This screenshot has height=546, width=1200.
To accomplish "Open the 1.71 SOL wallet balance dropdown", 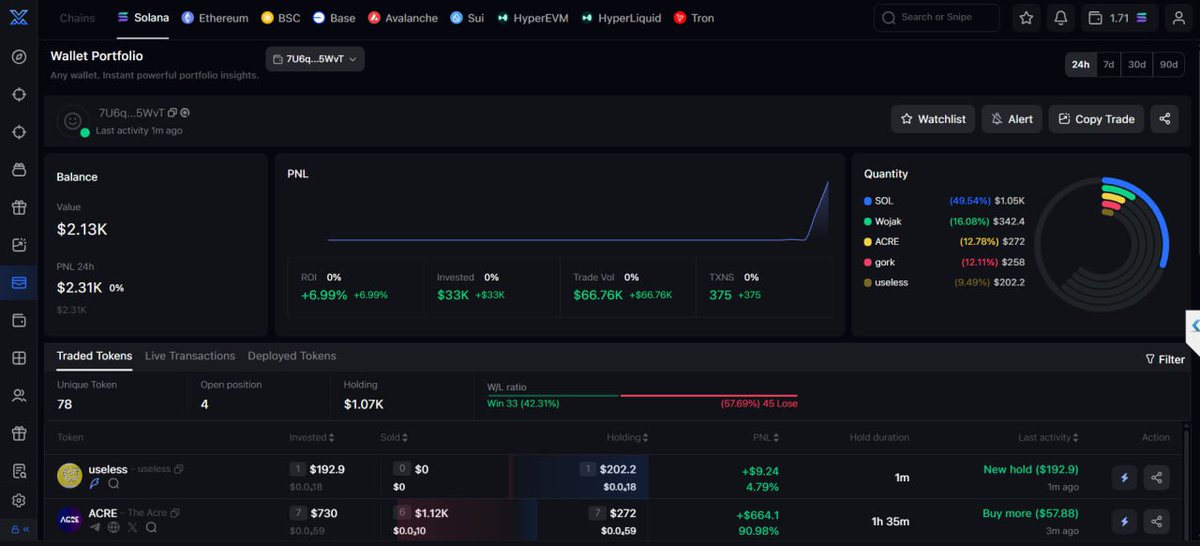I will coord(1120,18).
